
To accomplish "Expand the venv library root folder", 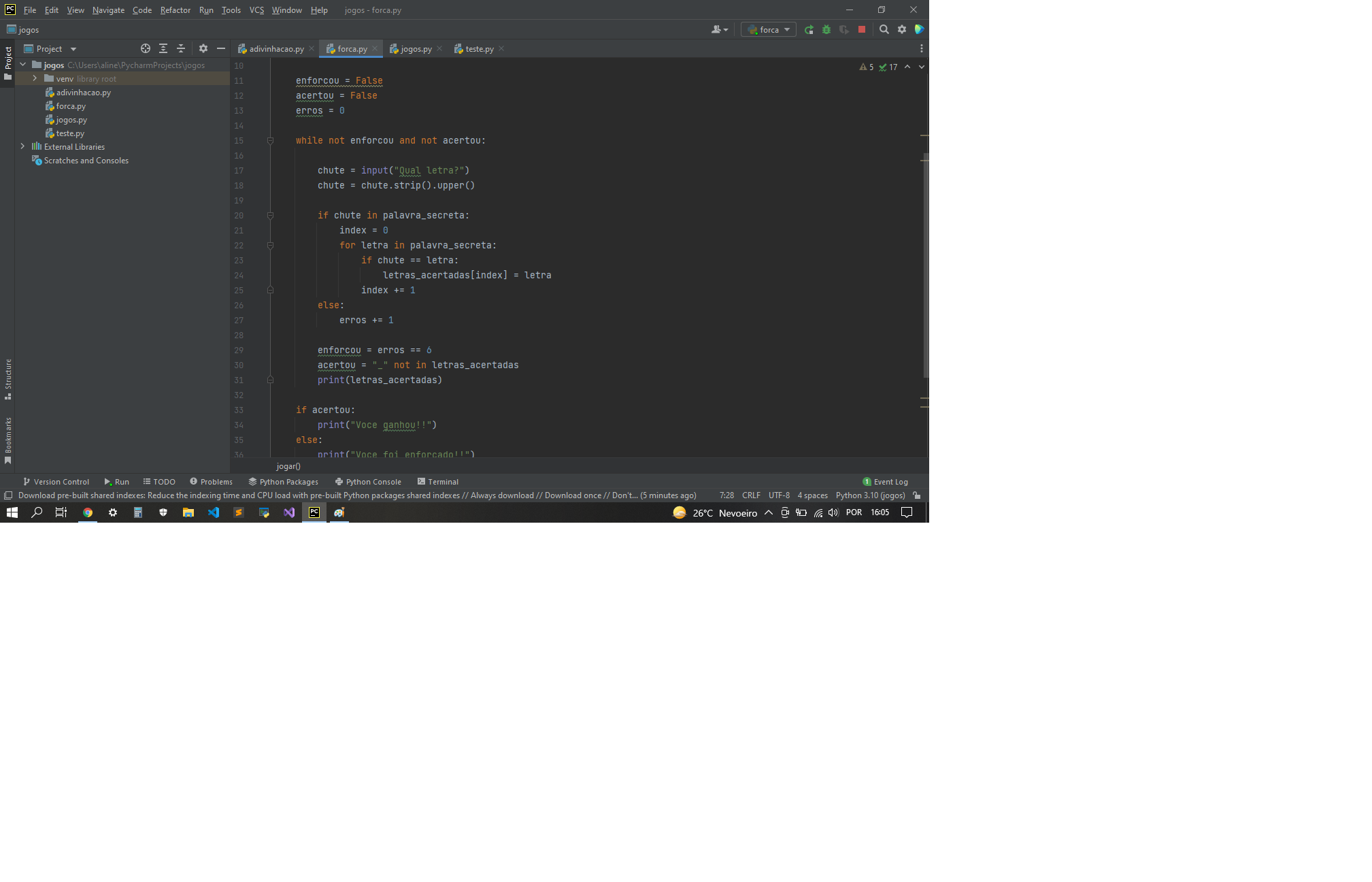I will point(35,79).
